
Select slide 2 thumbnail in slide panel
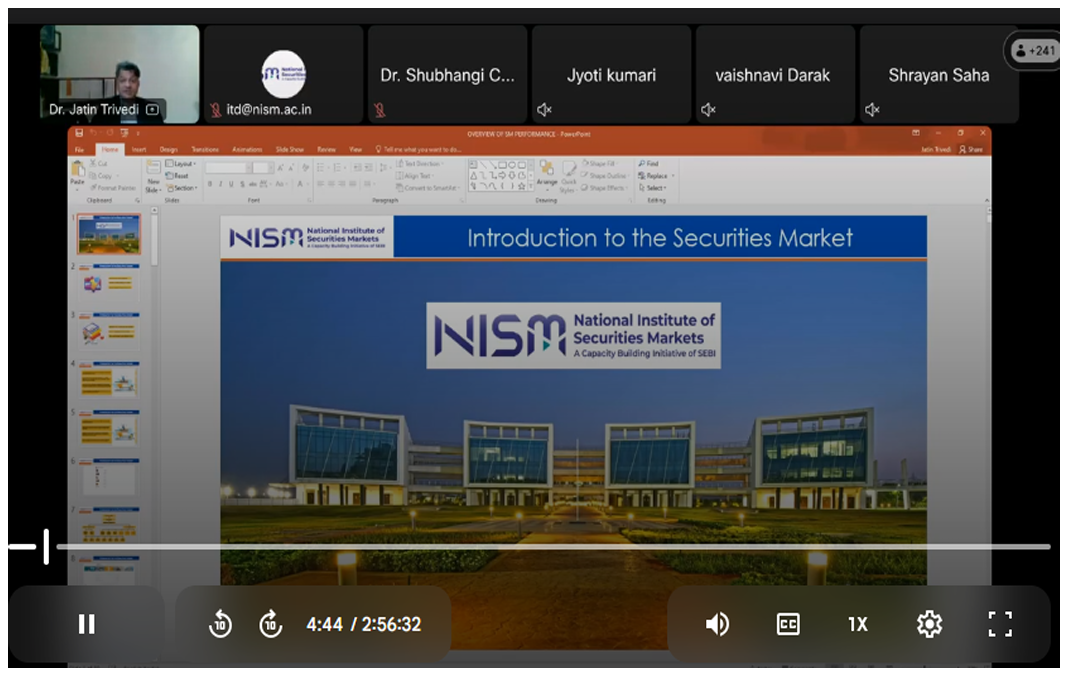click(109, 283)
